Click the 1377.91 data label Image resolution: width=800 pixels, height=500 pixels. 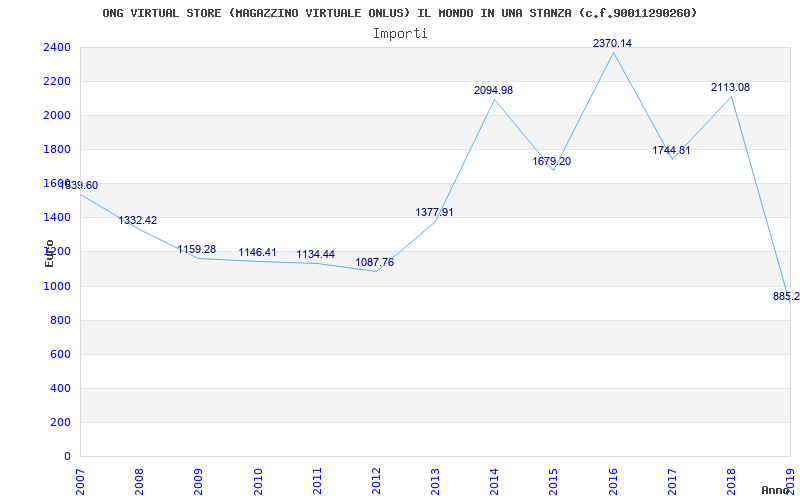coord(434,212)
